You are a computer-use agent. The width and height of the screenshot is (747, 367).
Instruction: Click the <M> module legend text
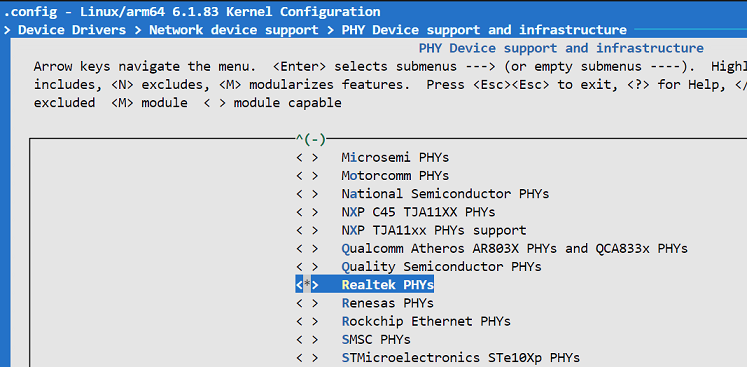[150, 103]
